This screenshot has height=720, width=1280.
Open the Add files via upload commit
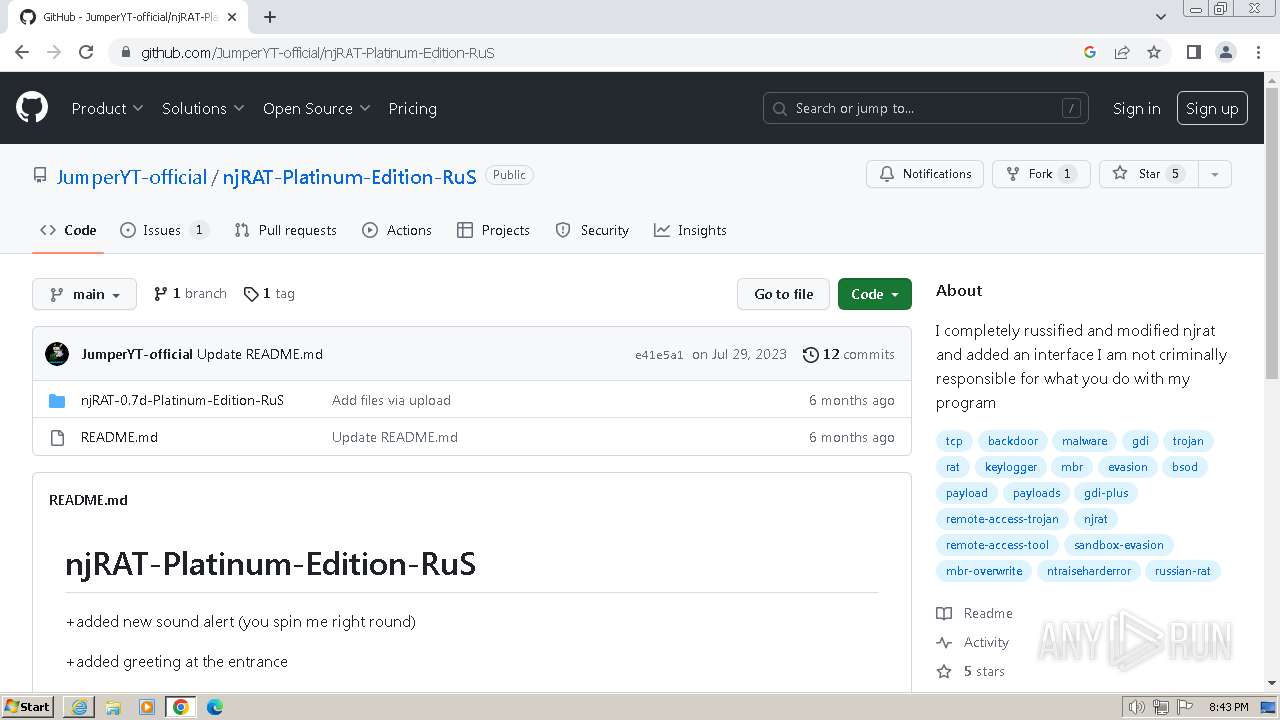point(391,400)
